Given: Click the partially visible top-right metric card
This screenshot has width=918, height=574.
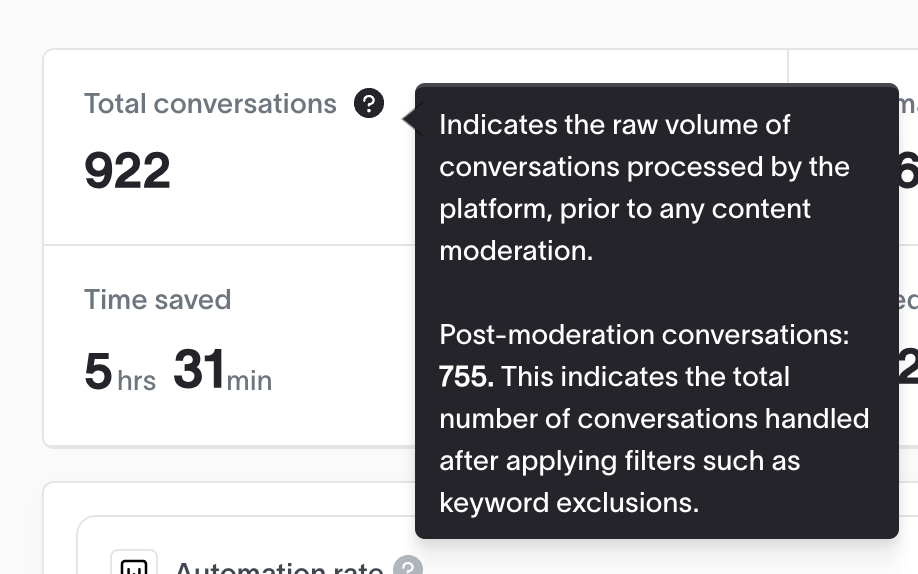Looking at the screenshot, I should point(853,148).
